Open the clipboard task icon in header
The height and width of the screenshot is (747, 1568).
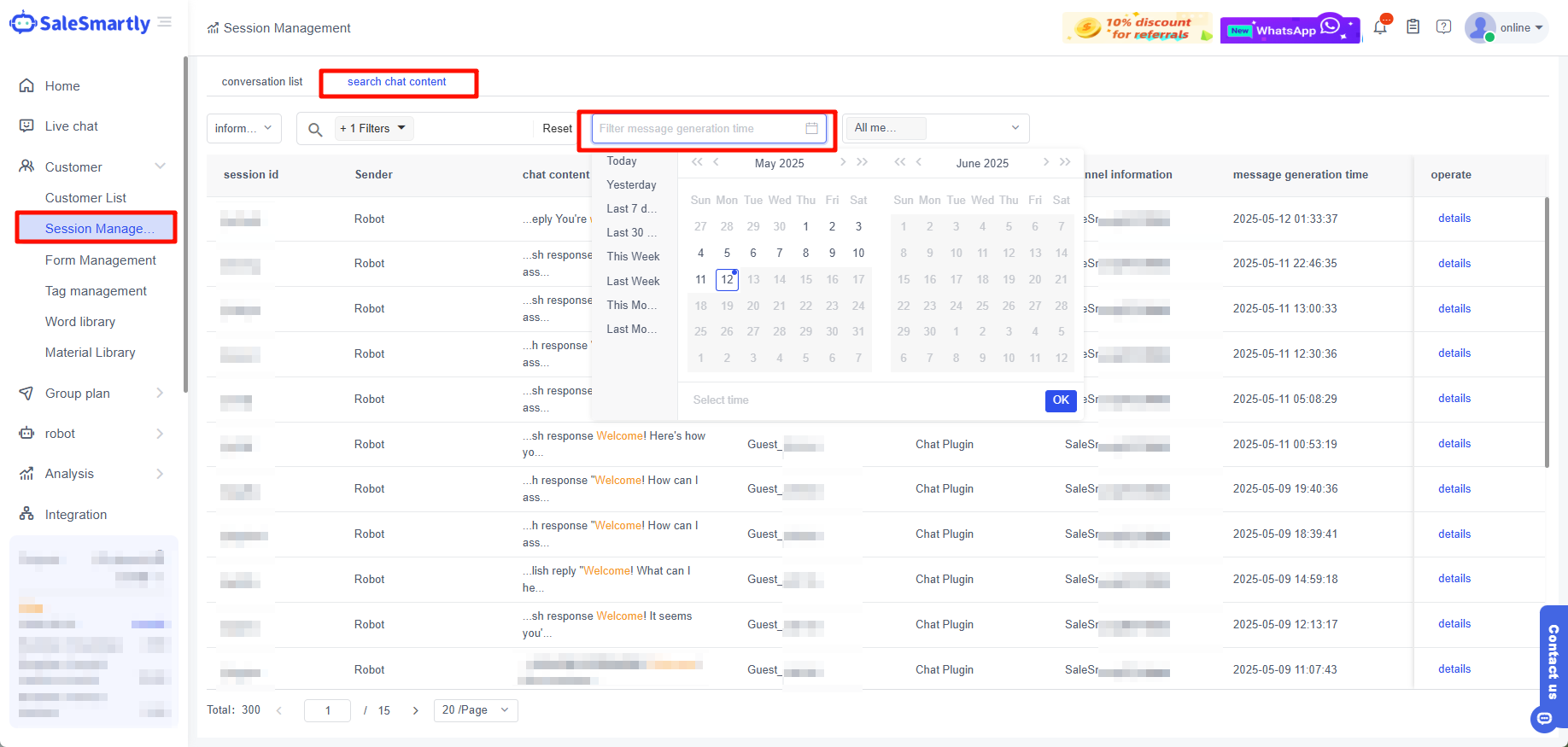pyautogui.click(x=1413, y=27)
